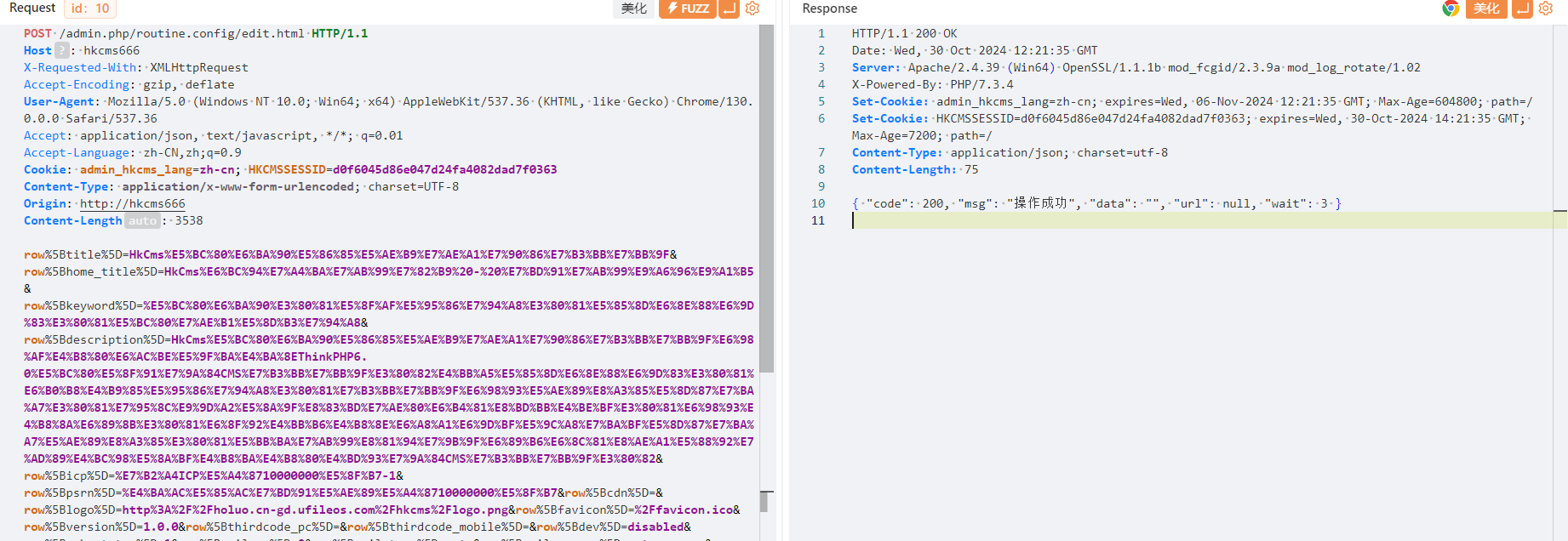Screen dimensions: 1568x541
Task: Open Request editor settings gear icon
Action: (x=753, y=9)
